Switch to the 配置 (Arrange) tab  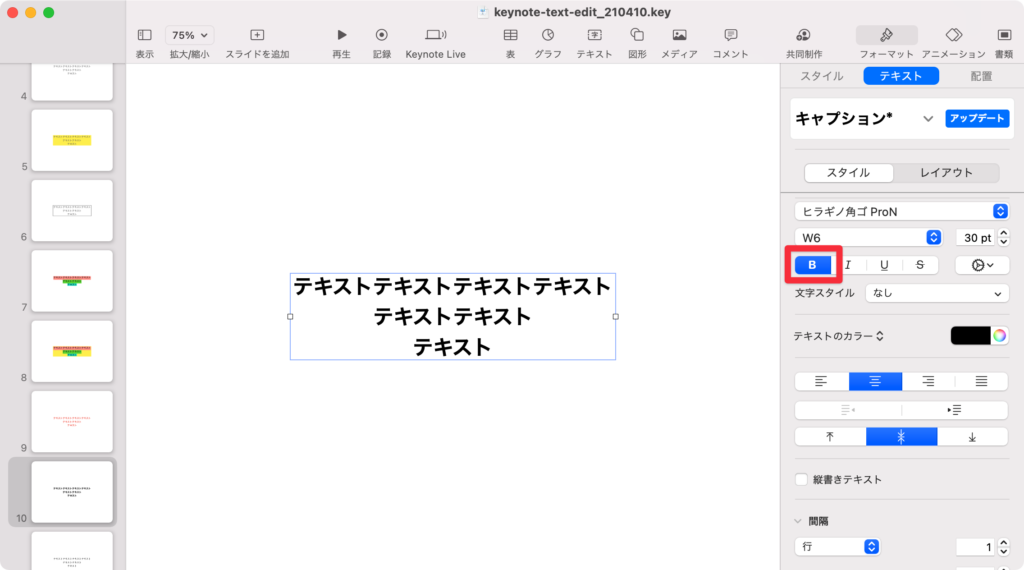(x=981, y=76)
